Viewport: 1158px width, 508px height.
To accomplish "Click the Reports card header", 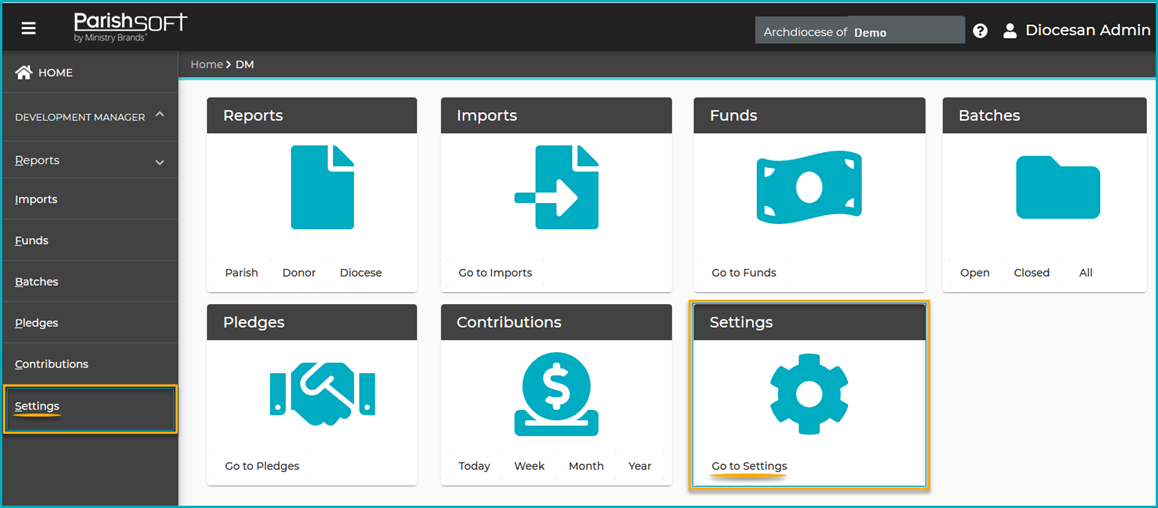I will coord(312,115).
